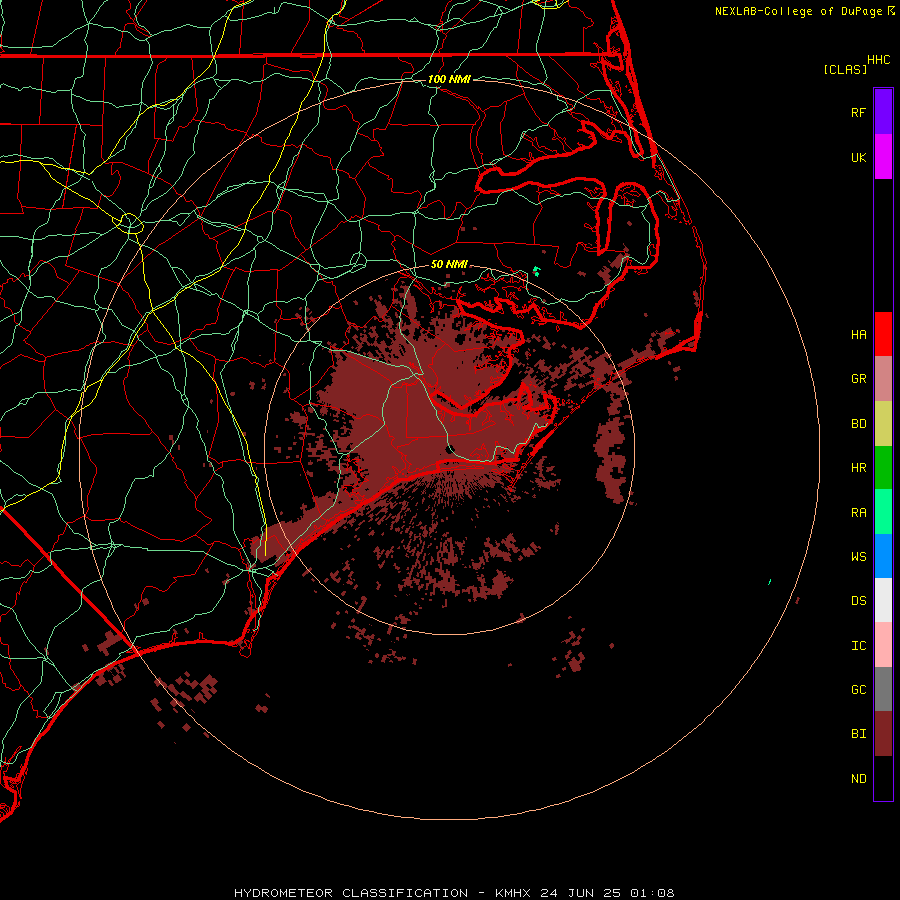Click the green rain echo near 50 NMI ring
Viewport: 900px width, 900px height.
pos(537,271)
